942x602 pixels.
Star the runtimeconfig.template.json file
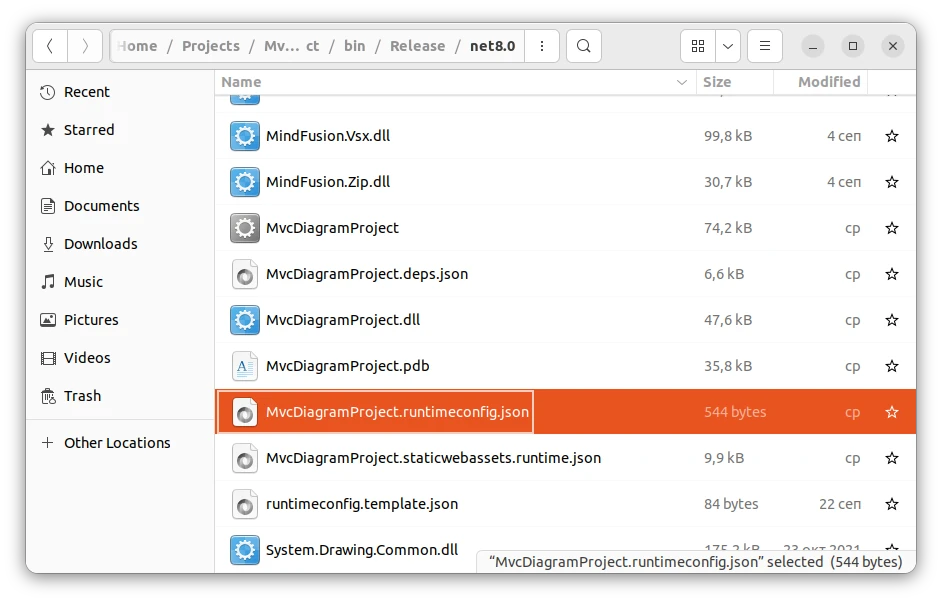tap(891, 504)
